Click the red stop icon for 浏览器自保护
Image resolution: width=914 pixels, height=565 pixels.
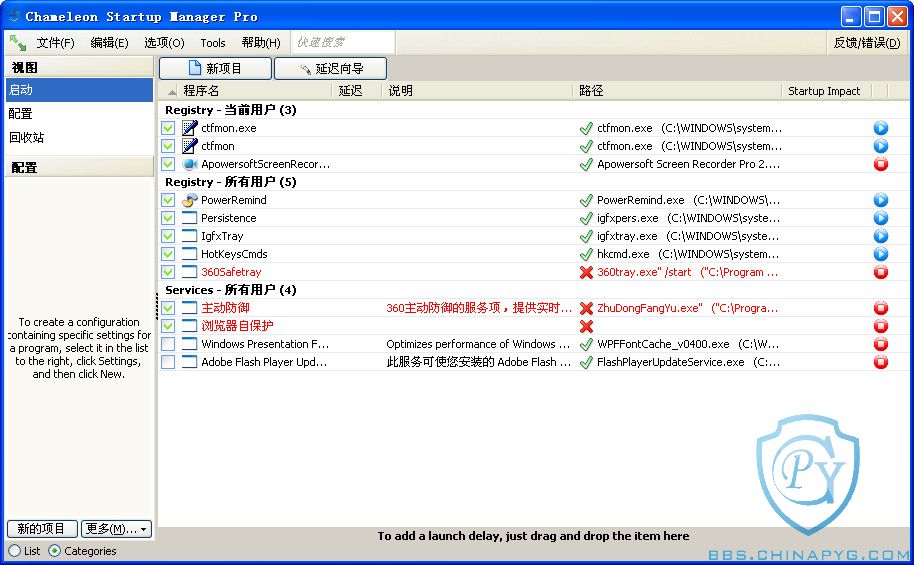pyautogui.click(x=880, y=326)
